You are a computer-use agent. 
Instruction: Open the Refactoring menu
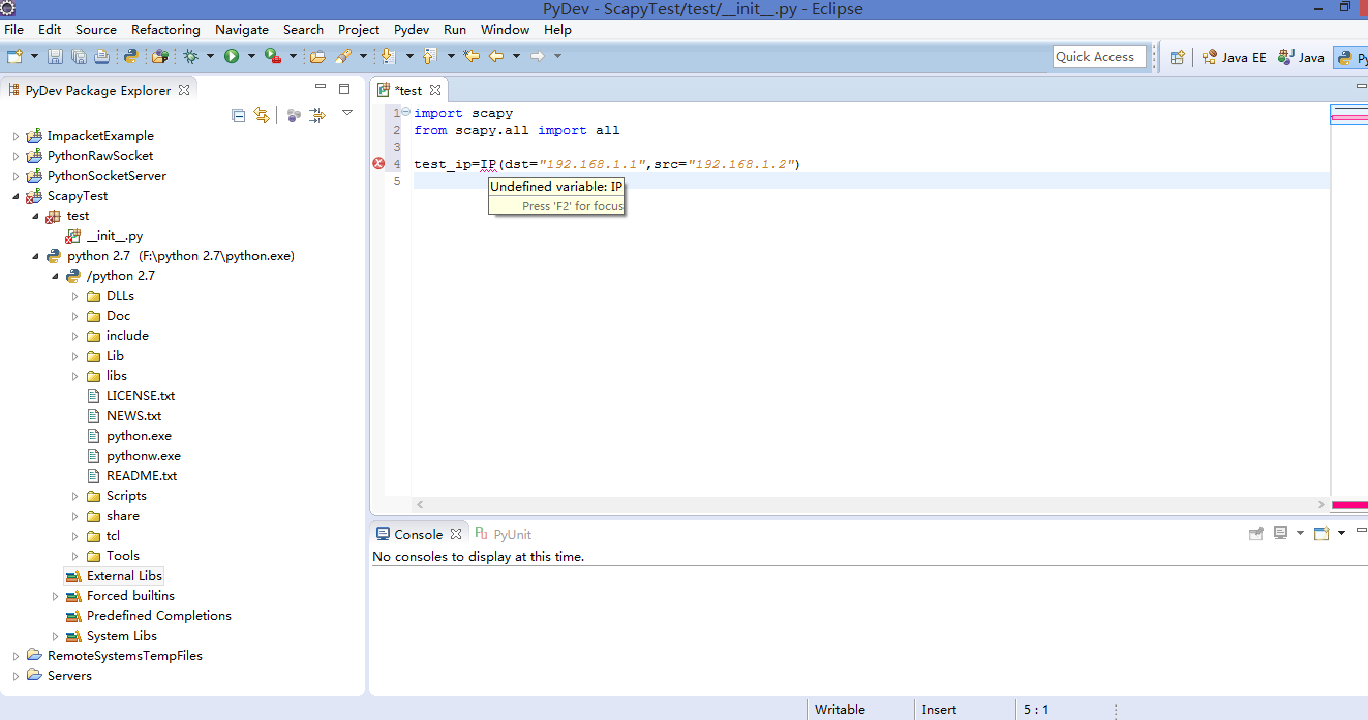pyautogui.click(x=166, y=29)
